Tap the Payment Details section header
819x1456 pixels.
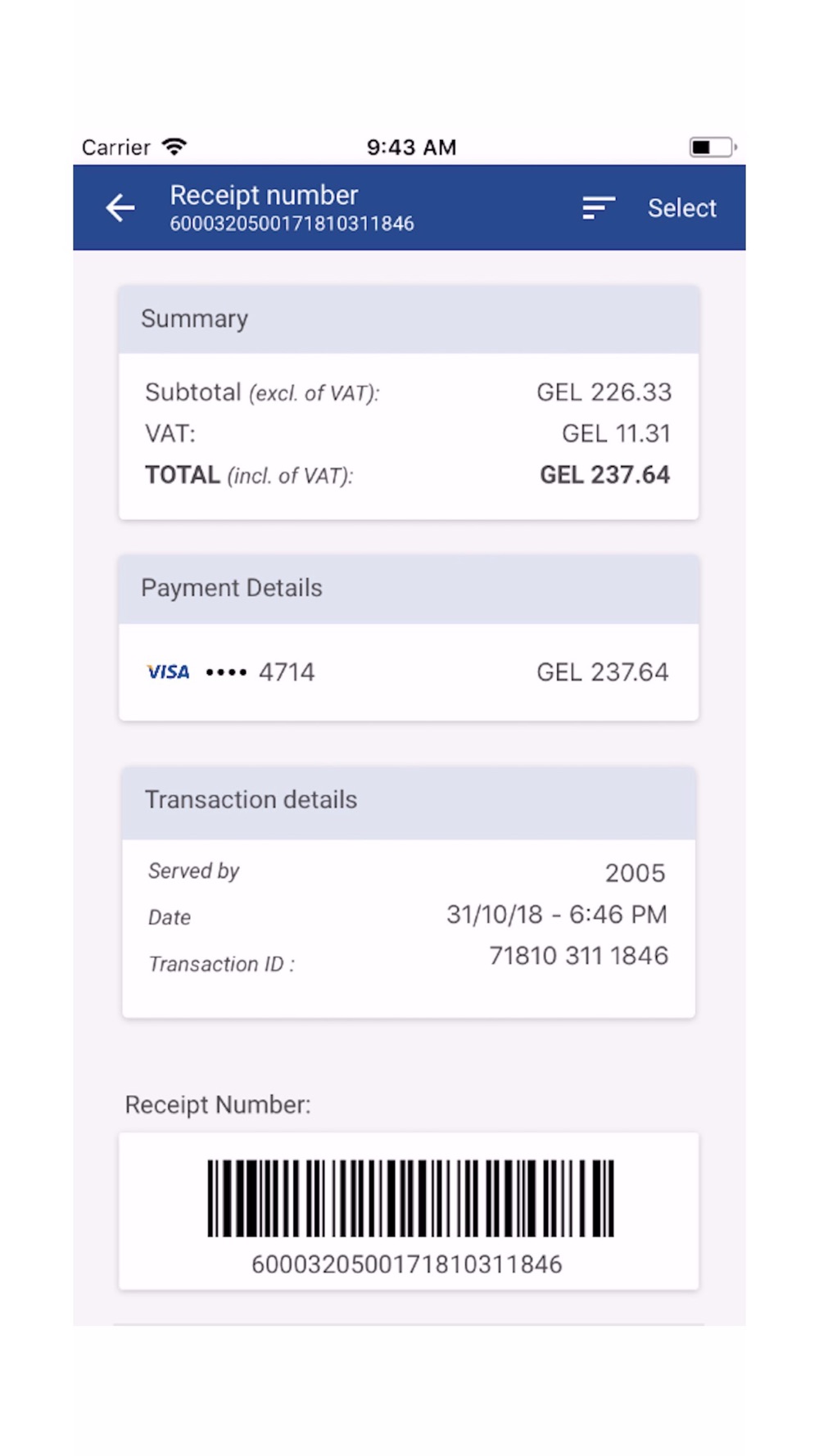point(409,589)
